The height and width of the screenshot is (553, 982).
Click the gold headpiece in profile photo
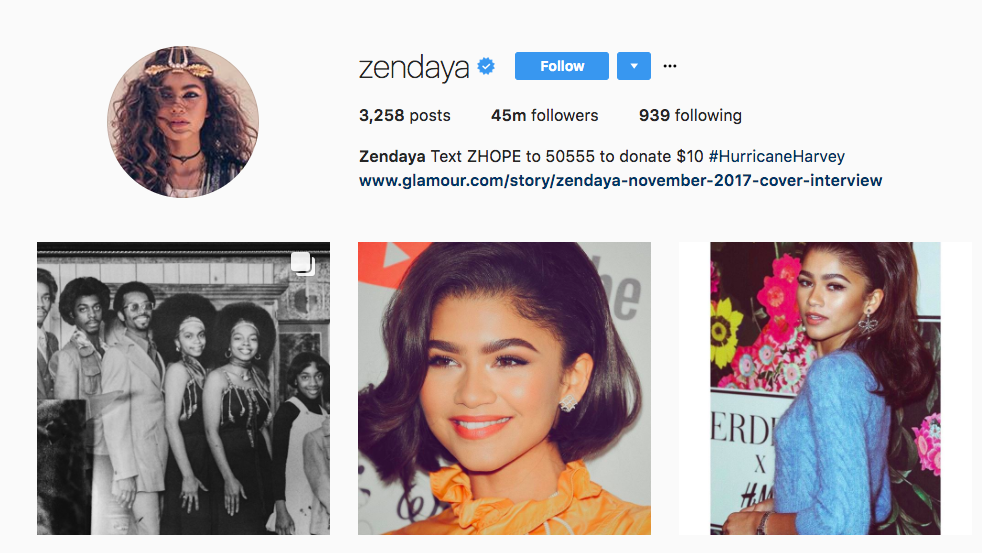(178, 63)
